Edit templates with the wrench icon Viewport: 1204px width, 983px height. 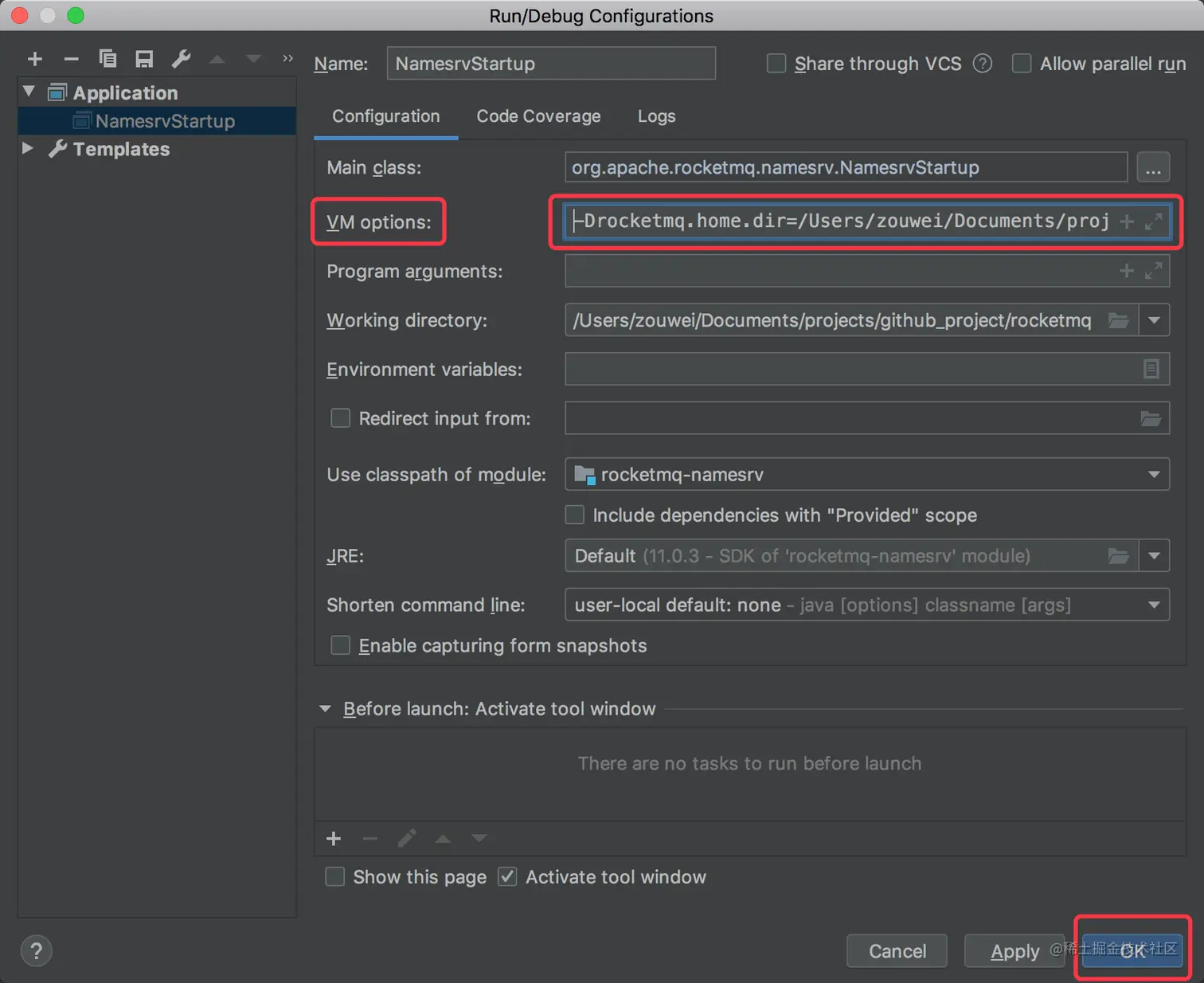click(181, 59)
